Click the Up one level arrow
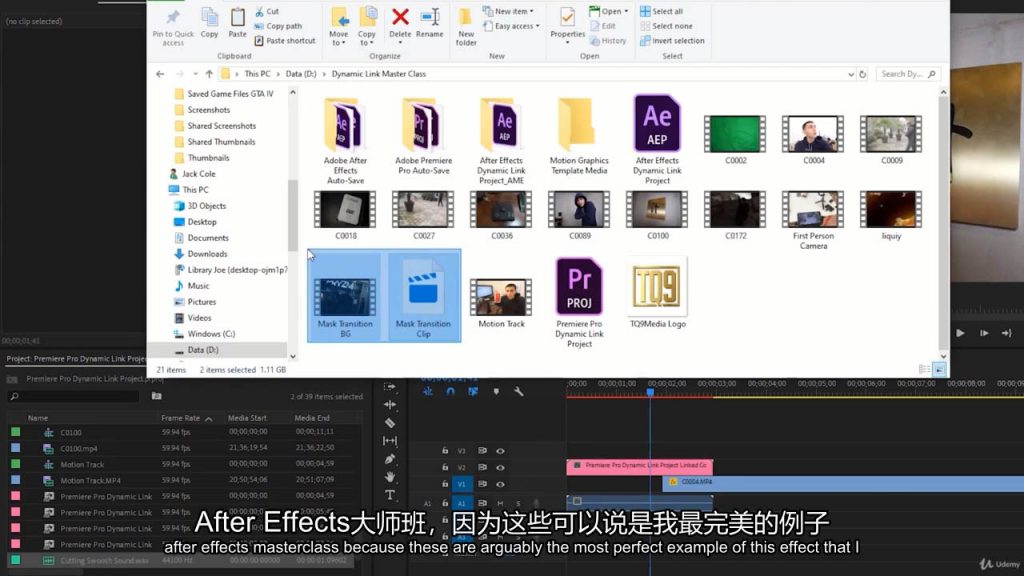 click(x=209, y=74)
